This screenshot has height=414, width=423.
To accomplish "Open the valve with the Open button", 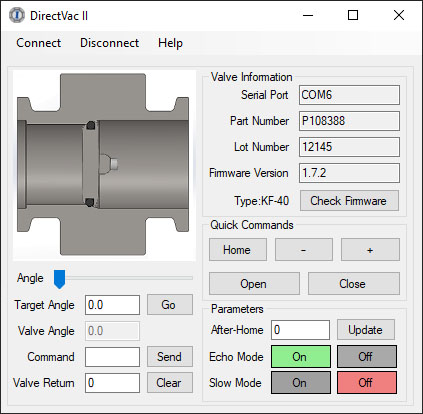I will [x=254, y=284].
